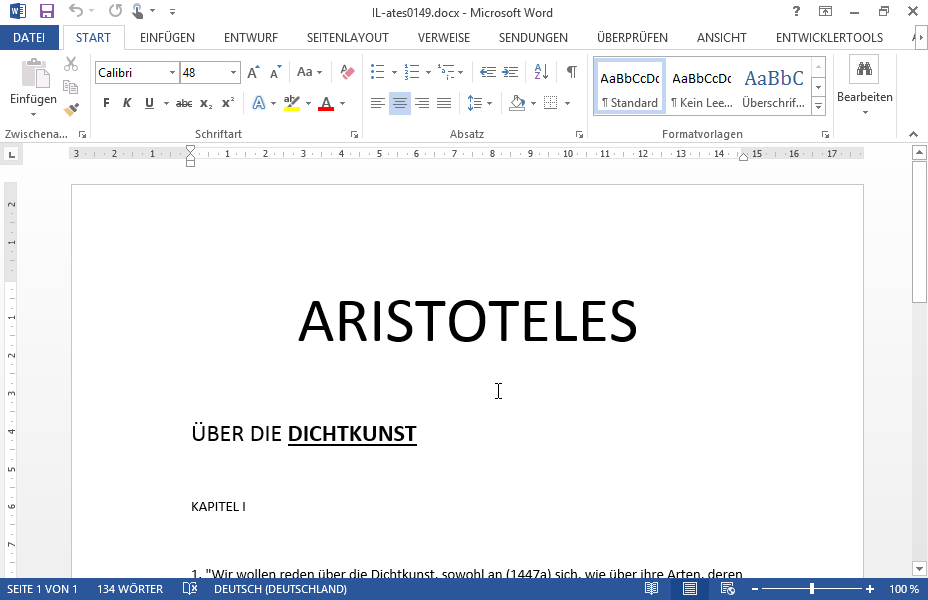Align text left
The height and width of the screenshot is (600, 928).
[378, 104]
